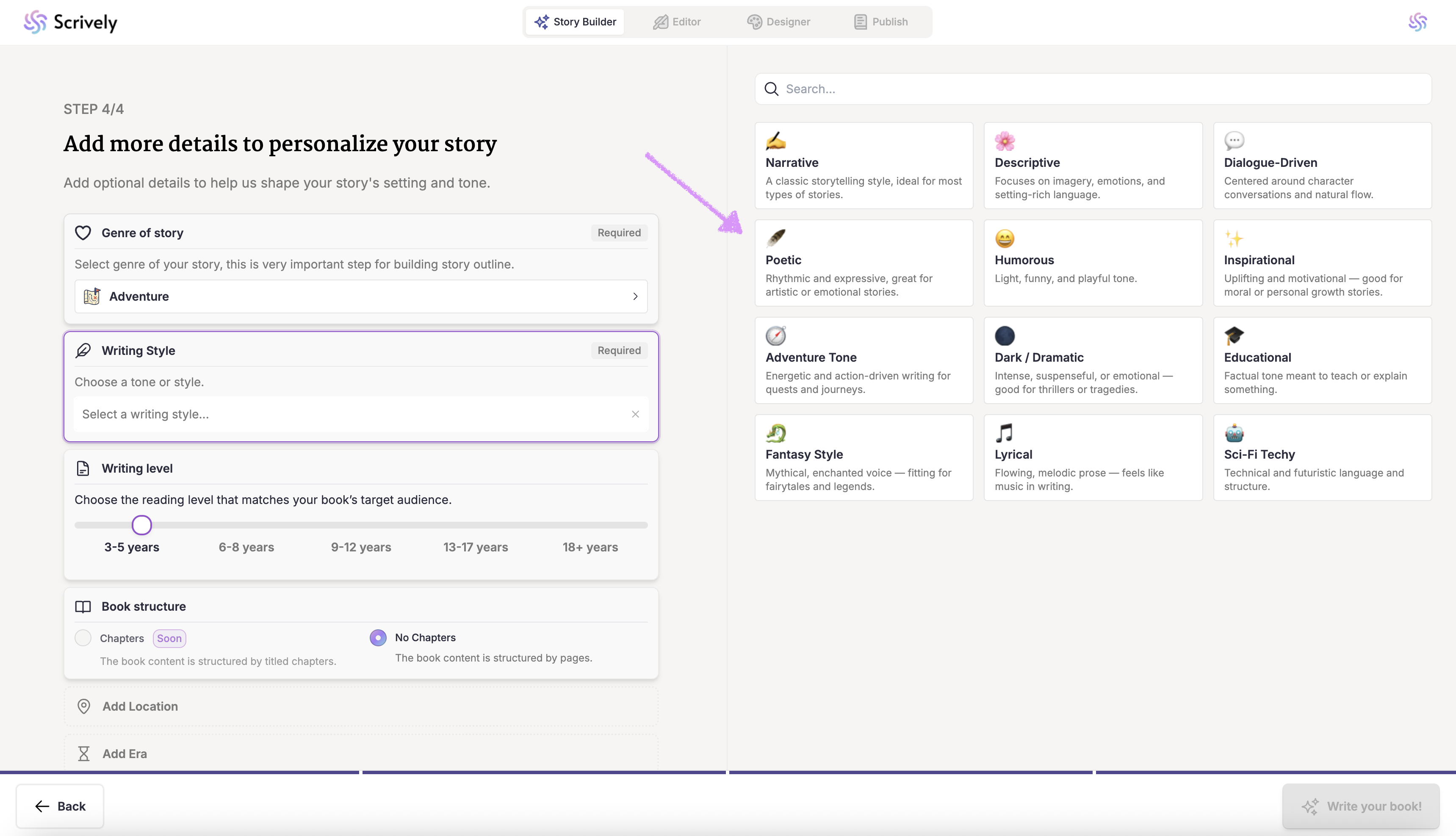Click the Adventure Tone compass icon
This screenshot has height=836, width=1456.
[x=776, y=335]
